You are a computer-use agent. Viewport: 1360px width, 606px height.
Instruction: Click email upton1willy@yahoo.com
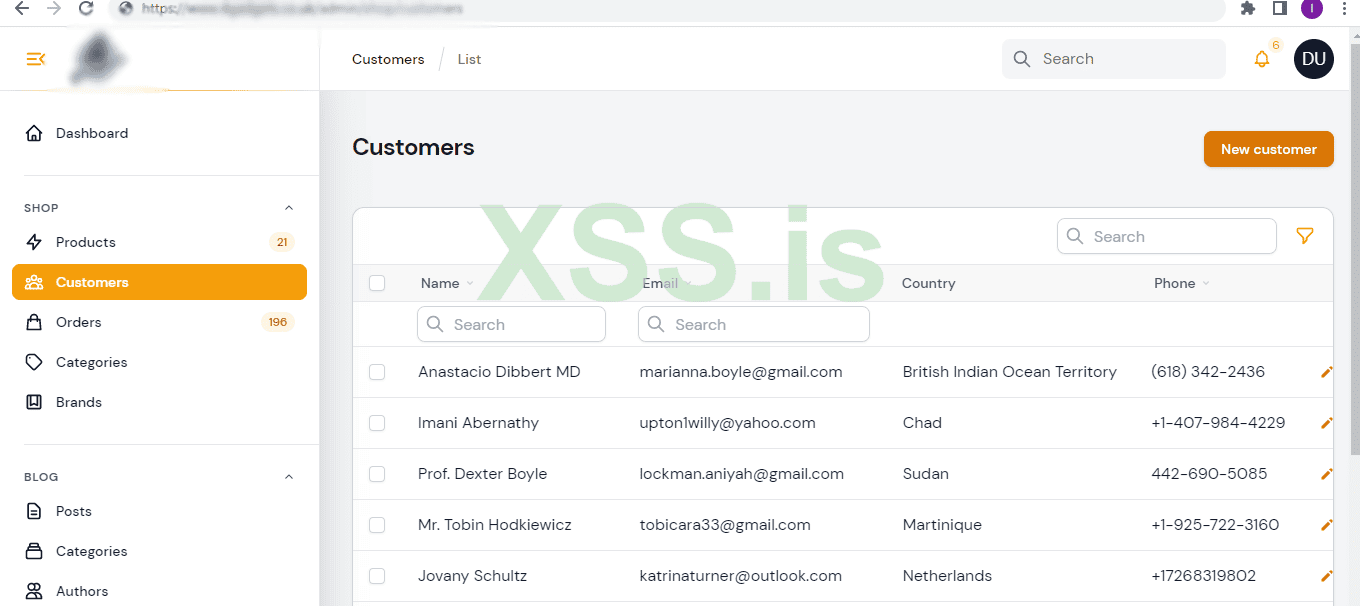click(728, 423)
